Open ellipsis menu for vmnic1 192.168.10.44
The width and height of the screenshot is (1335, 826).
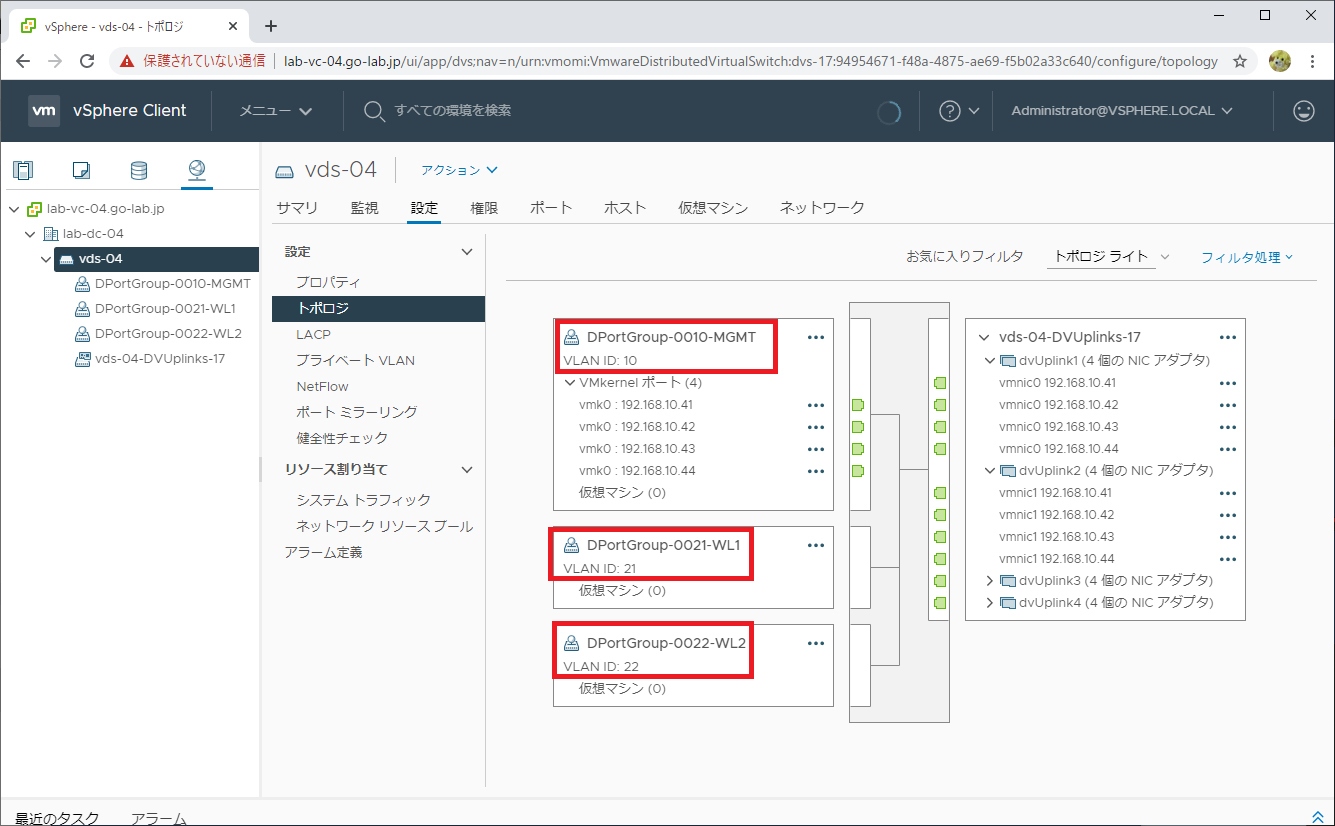coord(1228,559)
